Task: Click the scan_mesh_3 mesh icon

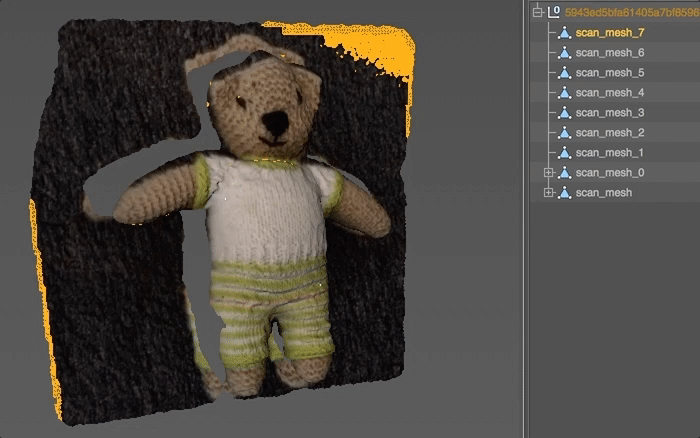Action: 564,113
